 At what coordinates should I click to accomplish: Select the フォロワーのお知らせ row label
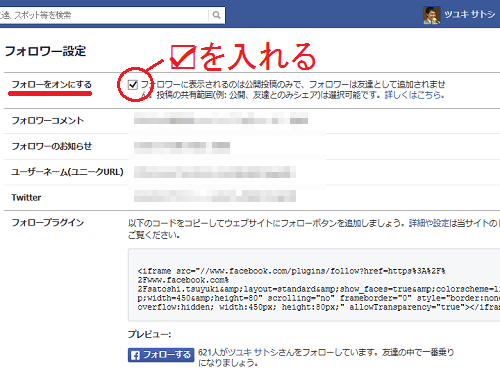52,146
